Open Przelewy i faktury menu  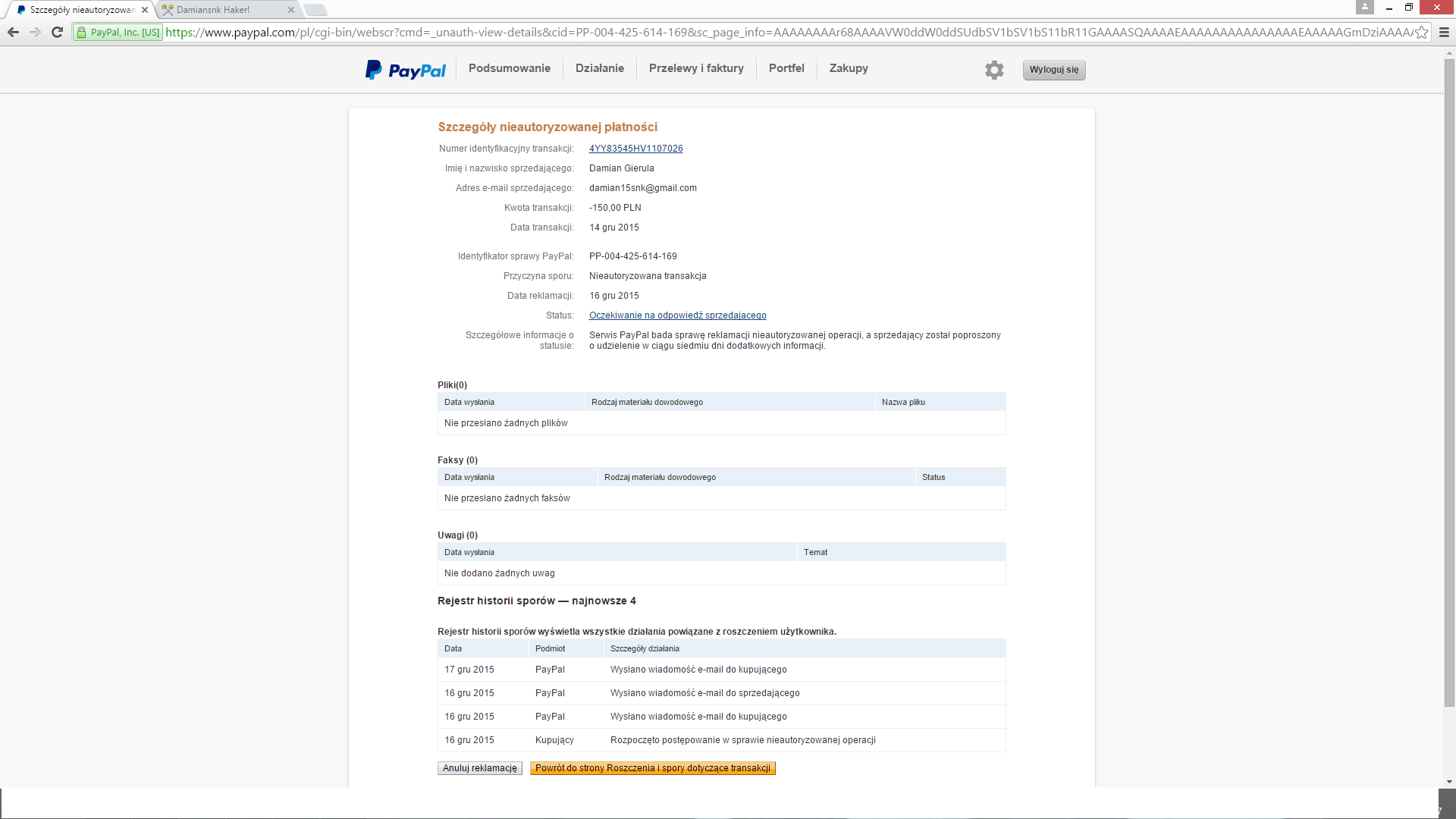(695, 68)
